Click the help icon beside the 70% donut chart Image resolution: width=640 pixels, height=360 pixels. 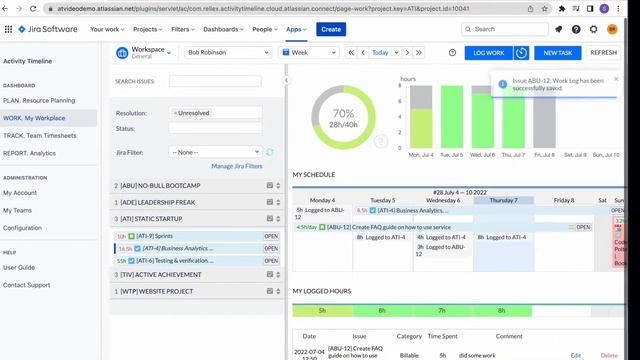(x=381, y=141)
